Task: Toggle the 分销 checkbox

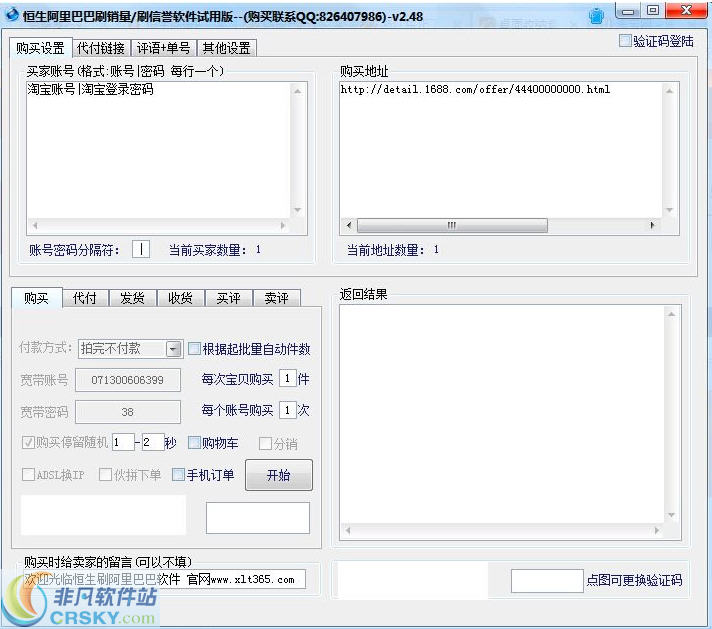Action: tap(265, 443)
